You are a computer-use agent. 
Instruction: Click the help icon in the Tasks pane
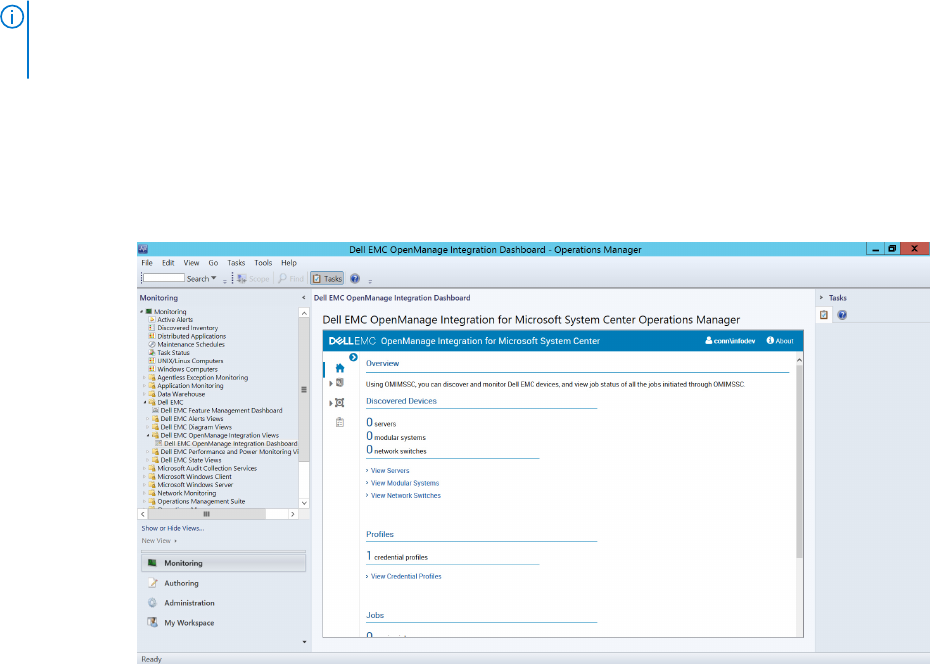click(842, 315)
